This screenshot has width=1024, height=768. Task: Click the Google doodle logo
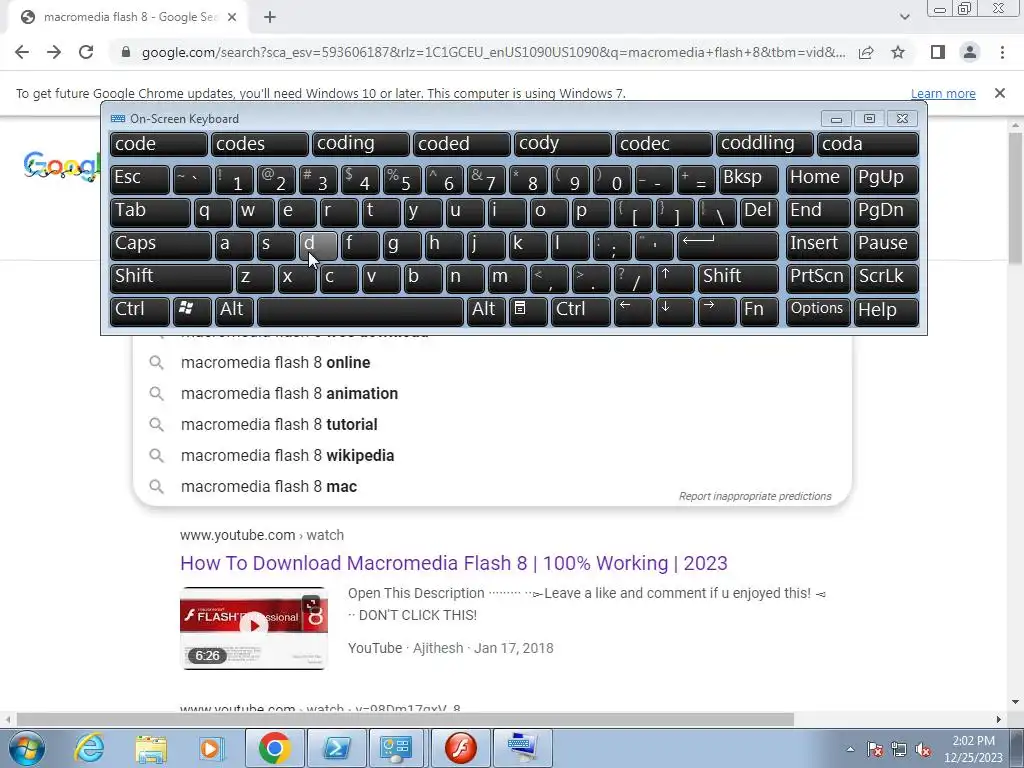pos(61,165)
